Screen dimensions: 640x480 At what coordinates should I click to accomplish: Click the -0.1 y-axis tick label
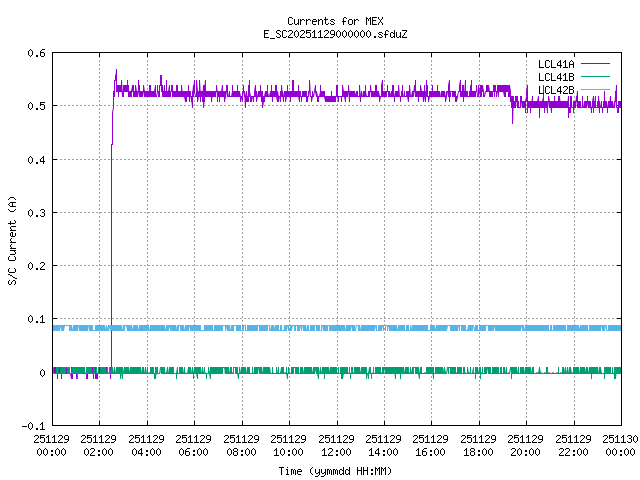click(32, 426)
